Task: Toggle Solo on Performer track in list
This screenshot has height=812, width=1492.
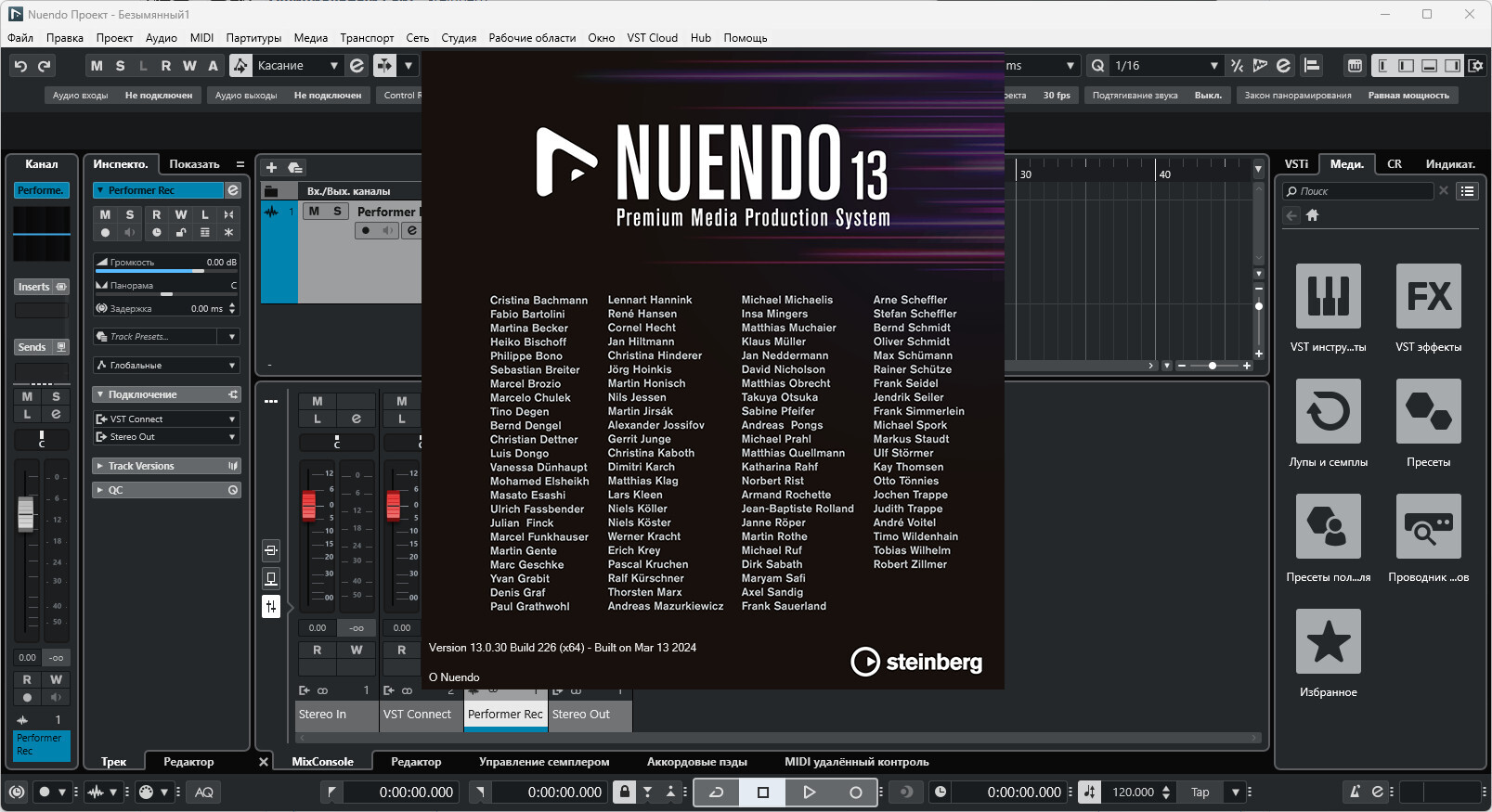Action: [337, 212]
